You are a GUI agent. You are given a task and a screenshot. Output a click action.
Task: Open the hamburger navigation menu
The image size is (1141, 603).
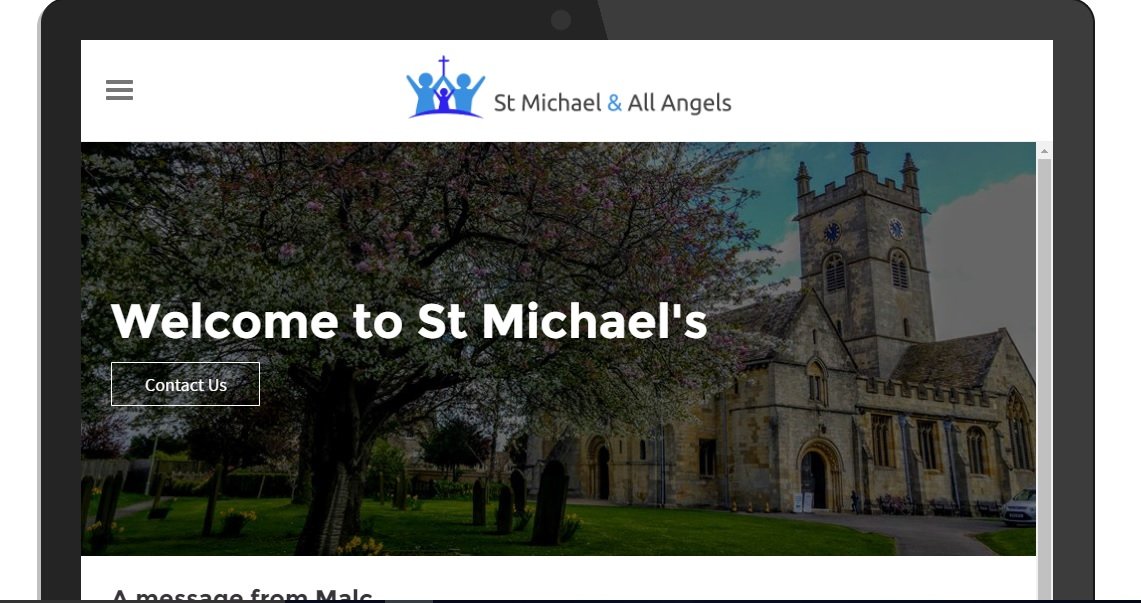pos(119,90)
